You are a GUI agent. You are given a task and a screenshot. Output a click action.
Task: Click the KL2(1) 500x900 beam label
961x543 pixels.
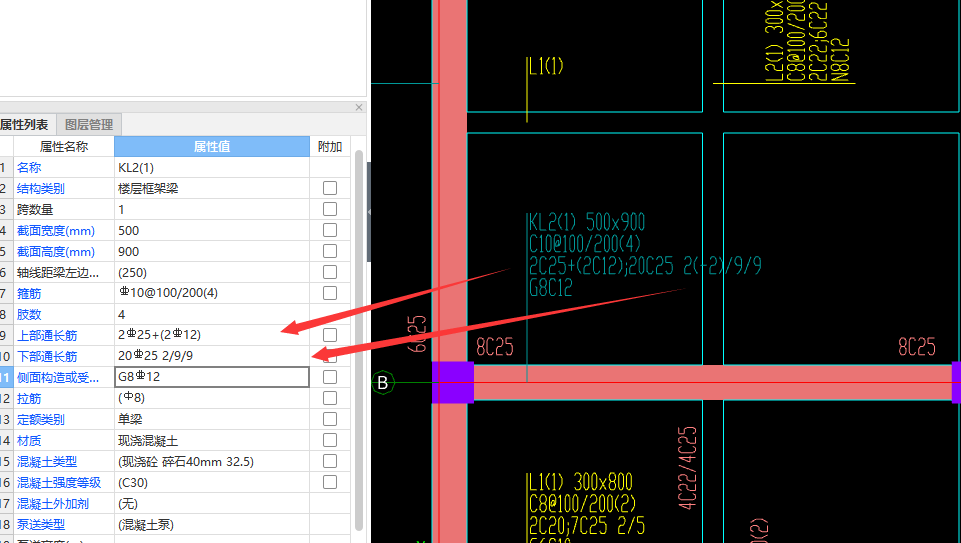587,222
